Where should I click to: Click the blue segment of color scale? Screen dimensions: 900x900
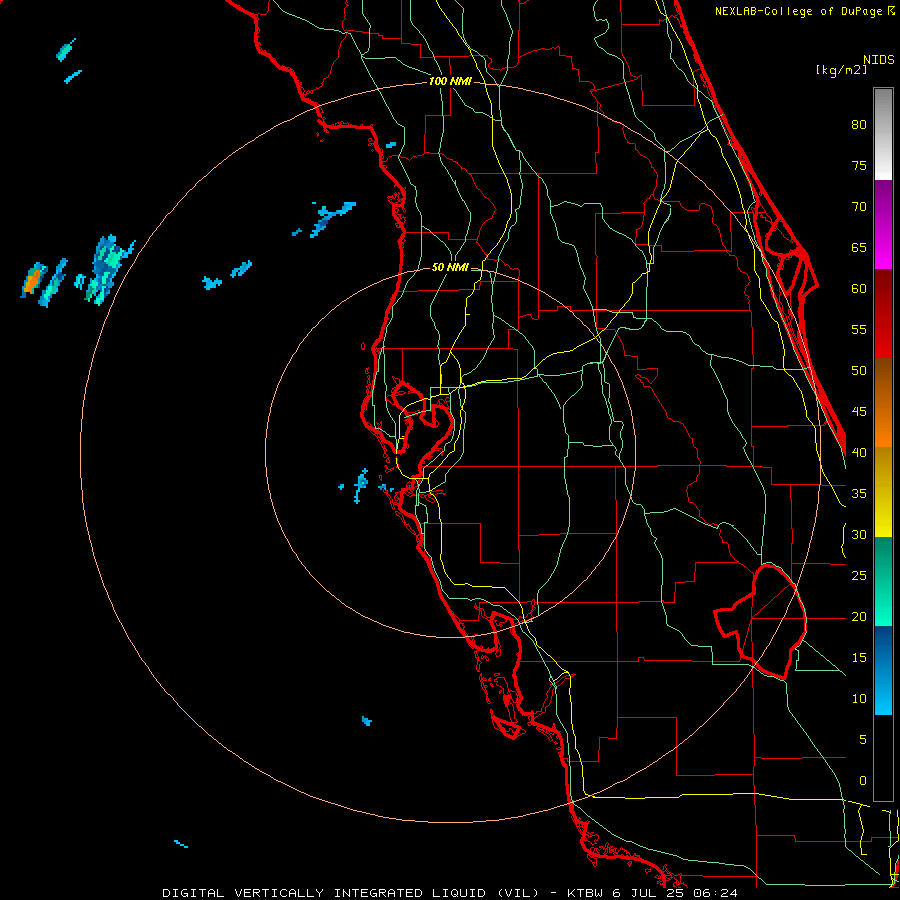(883, 670)
